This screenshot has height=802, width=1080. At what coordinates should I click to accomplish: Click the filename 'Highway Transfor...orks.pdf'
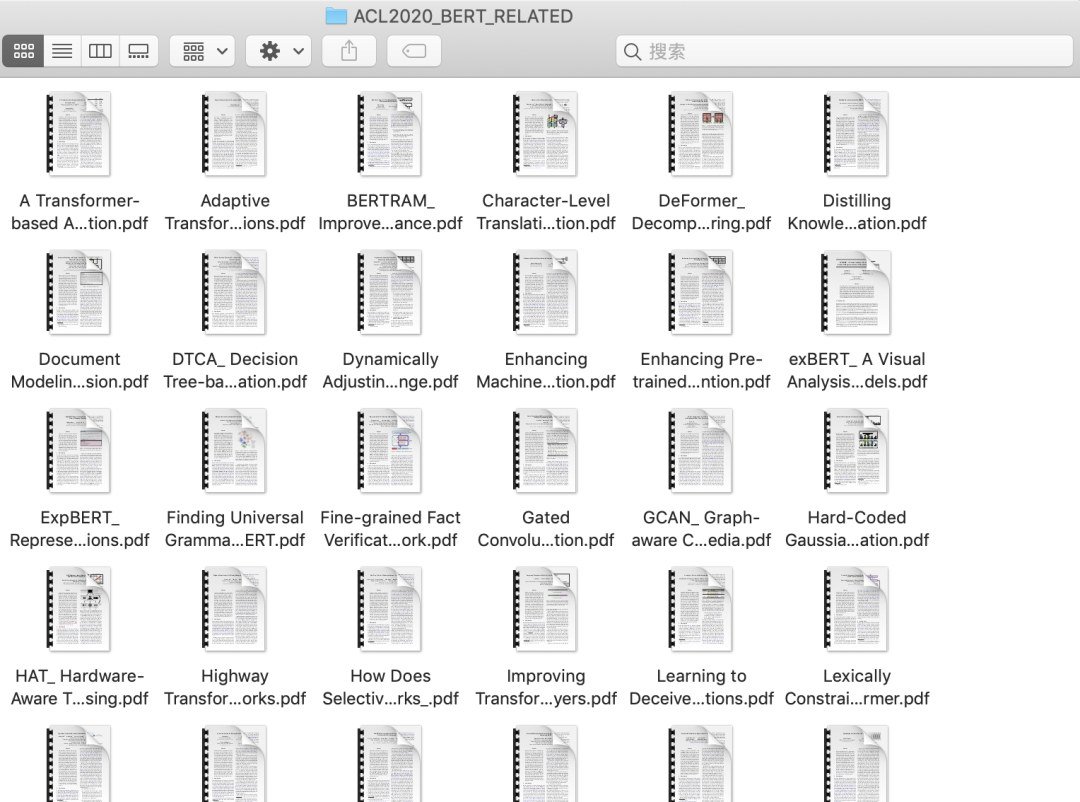click(x=235, y=687)
